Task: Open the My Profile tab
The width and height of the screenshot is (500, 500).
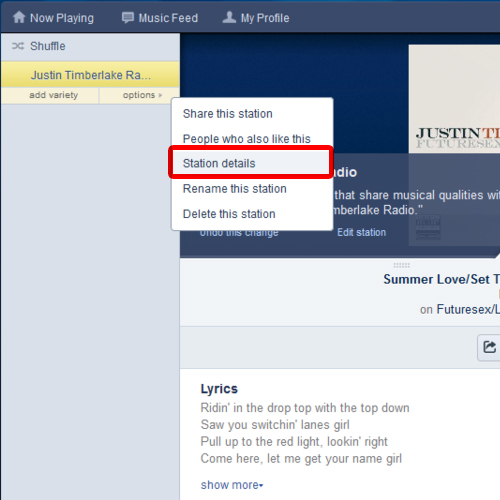Action: 256,18
